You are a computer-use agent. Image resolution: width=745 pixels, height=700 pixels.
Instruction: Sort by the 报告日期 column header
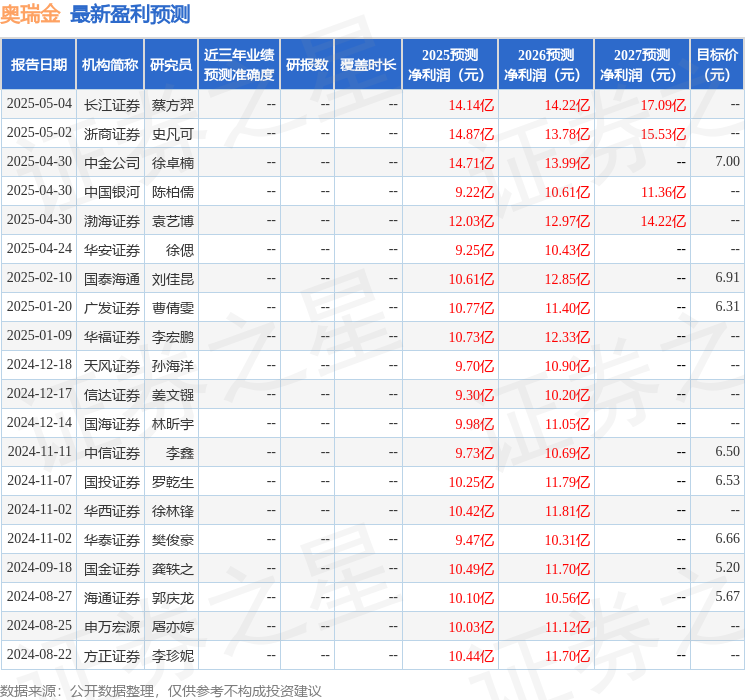(x=38, y=65)
